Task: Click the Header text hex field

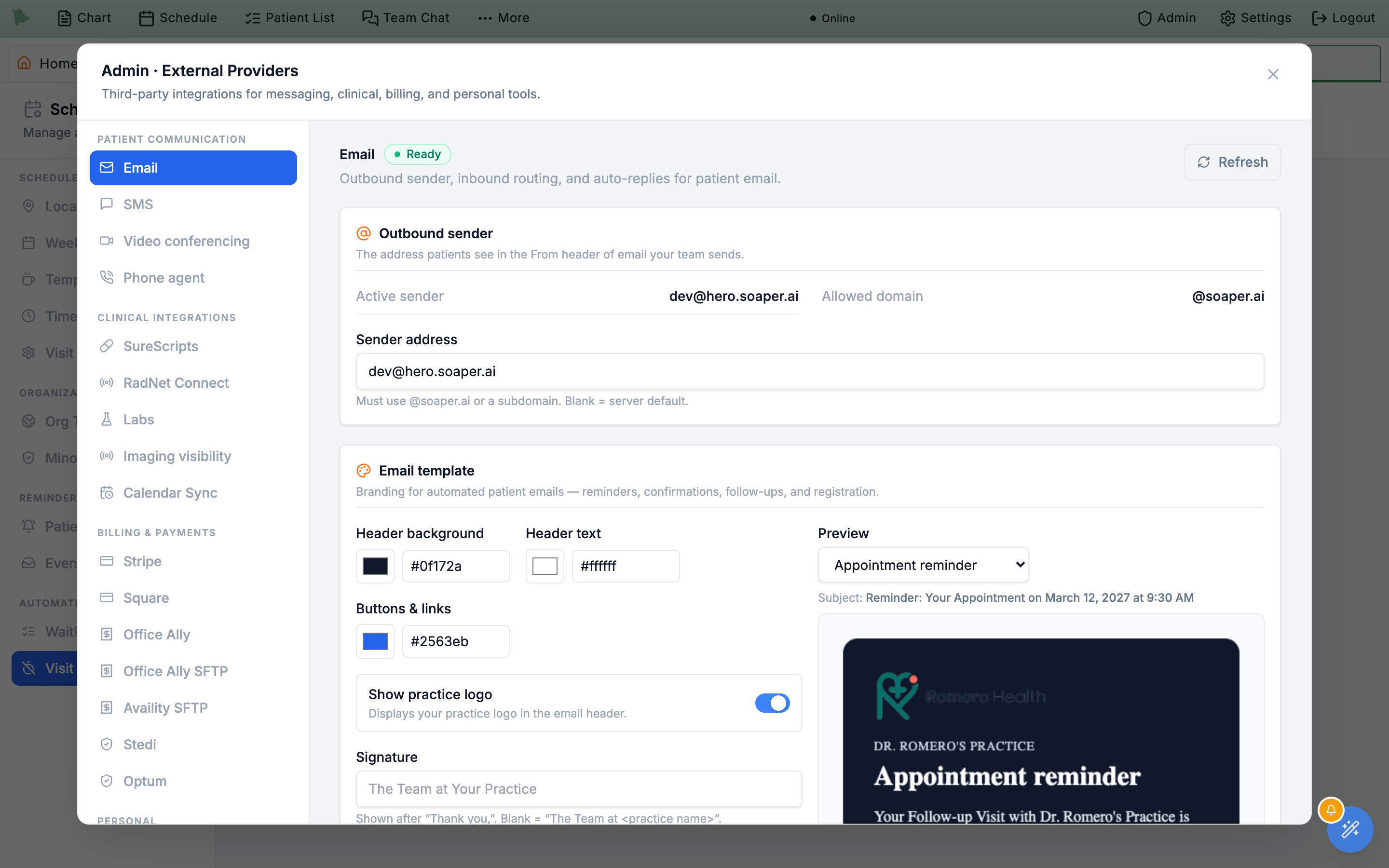Action: click(626, 566)
